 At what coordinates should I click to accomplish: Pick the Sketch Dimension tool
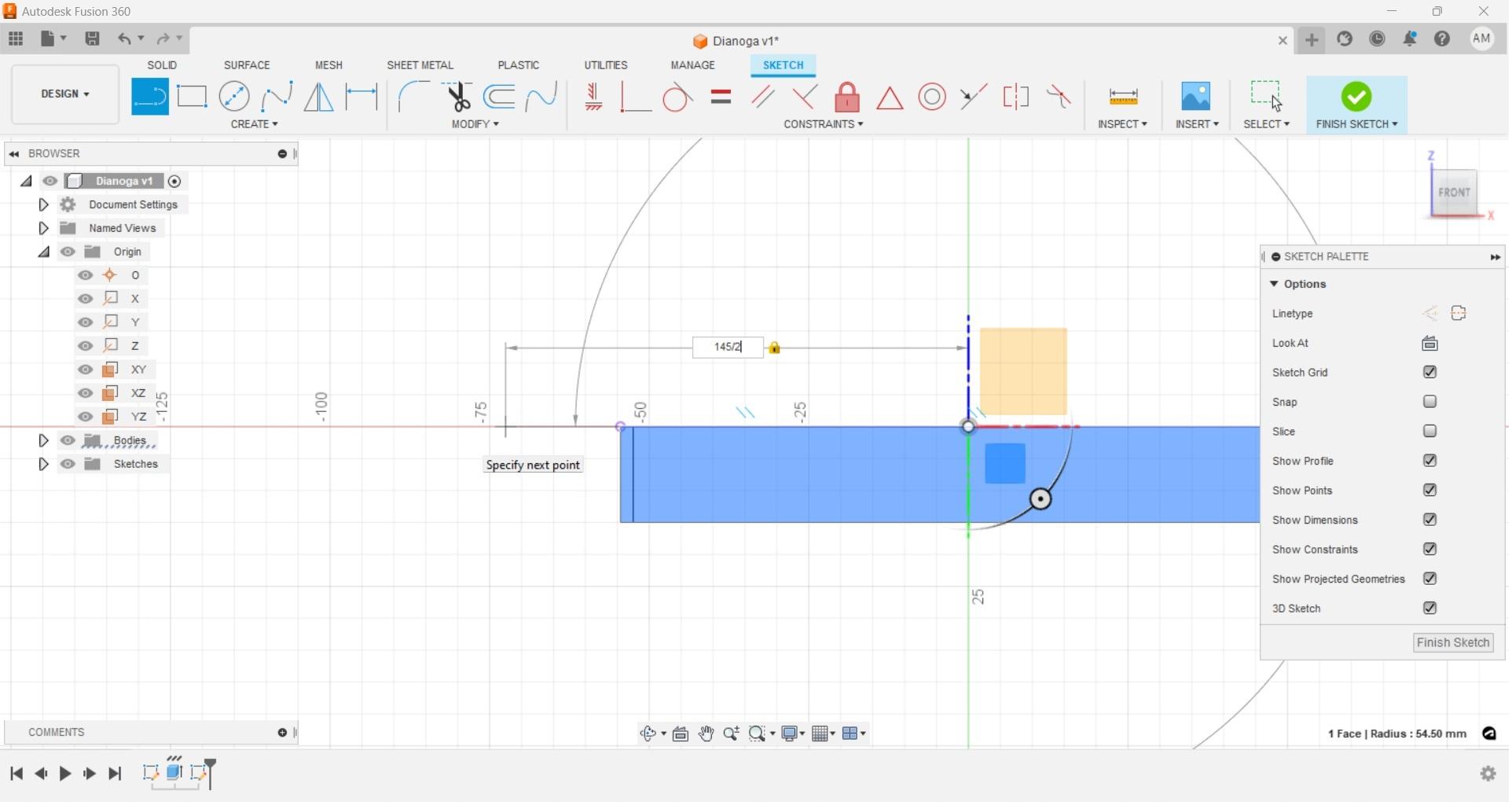(361, 97)
